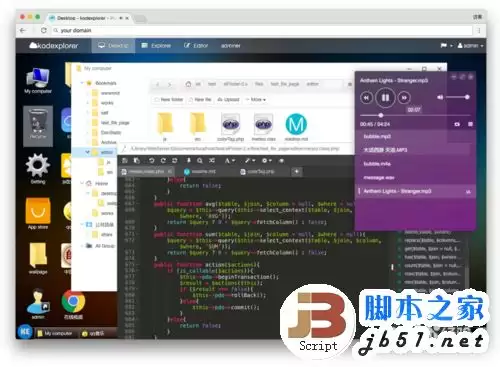
Task: Click the Save all icon in the editor toolbar
Action: point(137,161)
